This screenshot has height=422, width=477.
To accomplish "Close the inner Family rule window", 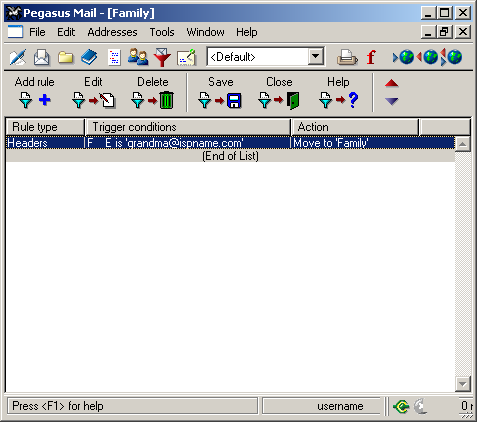I will (x=463, y=32).
